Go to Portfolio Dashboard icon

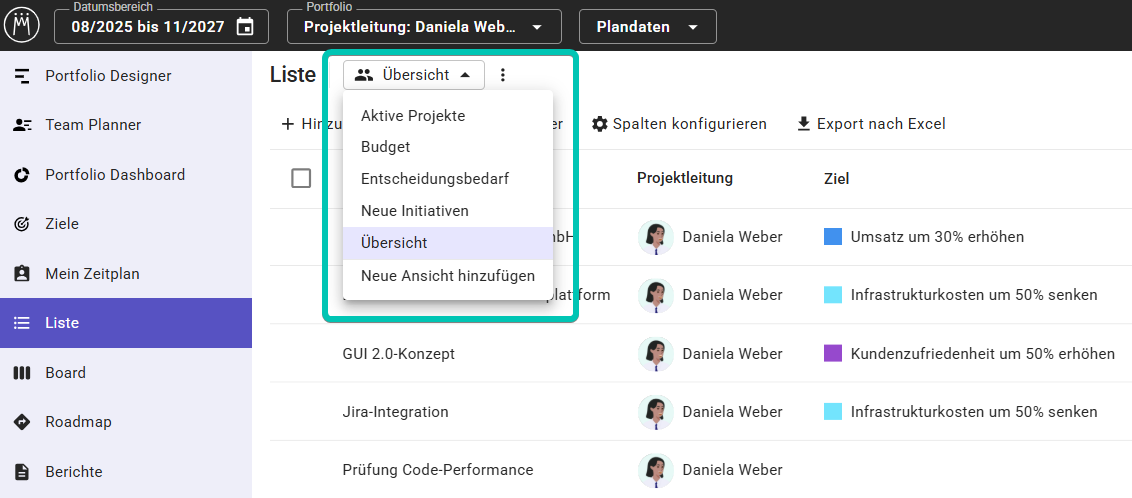click(22, 175)
